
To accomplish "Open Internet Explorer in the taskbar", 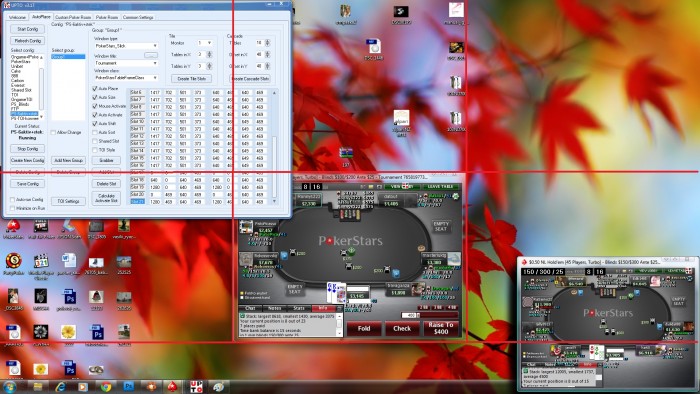I will (60, 387).
